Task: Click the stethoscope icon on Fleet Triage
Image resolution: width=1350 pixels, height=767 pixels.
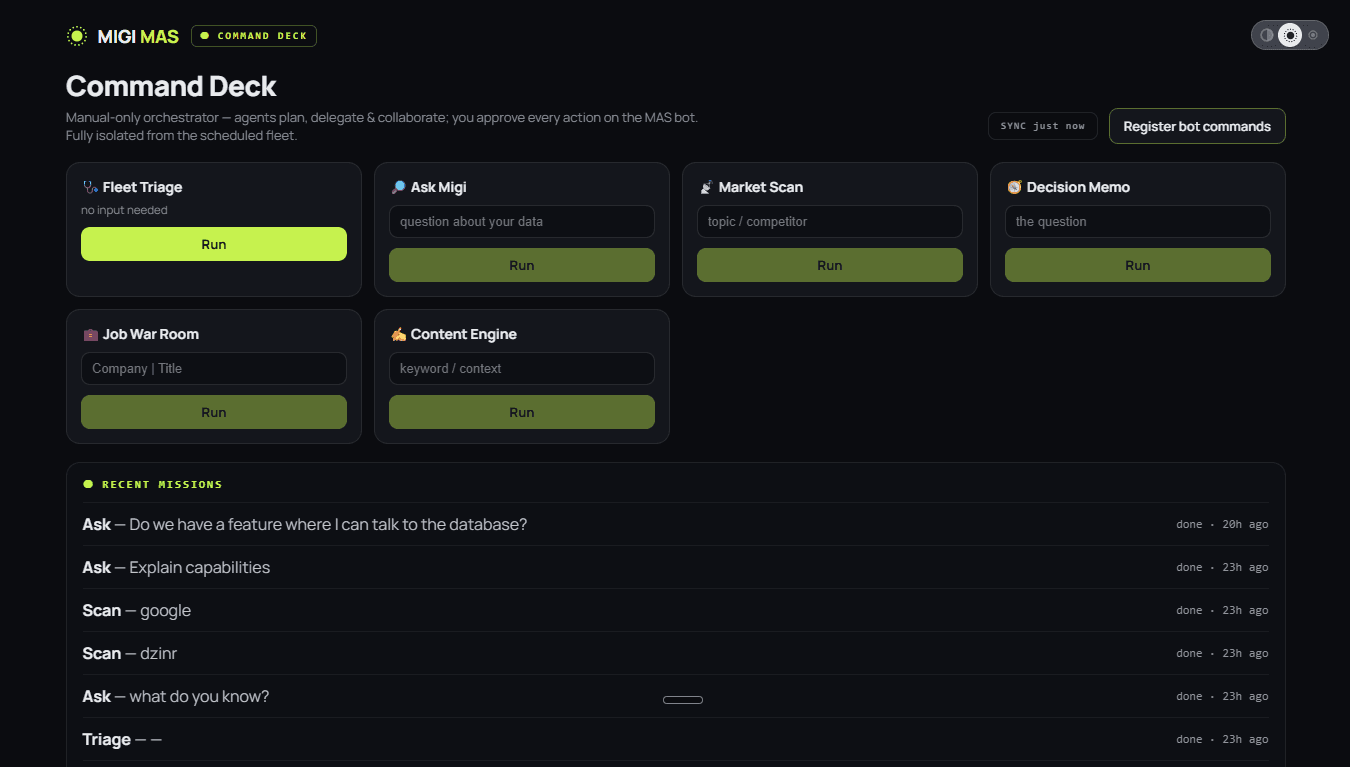Action: pyautogui.click(x=90, y=187)
